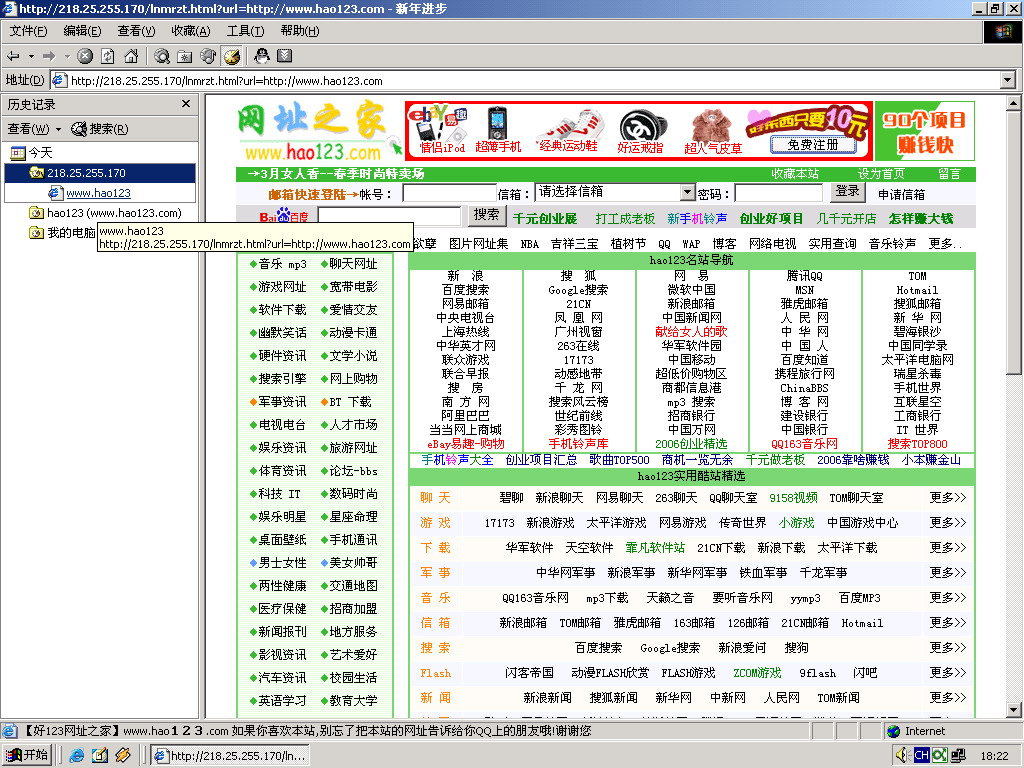Screen dimensions: 1024x768
Task: Click 更多>> in the 聊天 row
Action: pos(948,498)
